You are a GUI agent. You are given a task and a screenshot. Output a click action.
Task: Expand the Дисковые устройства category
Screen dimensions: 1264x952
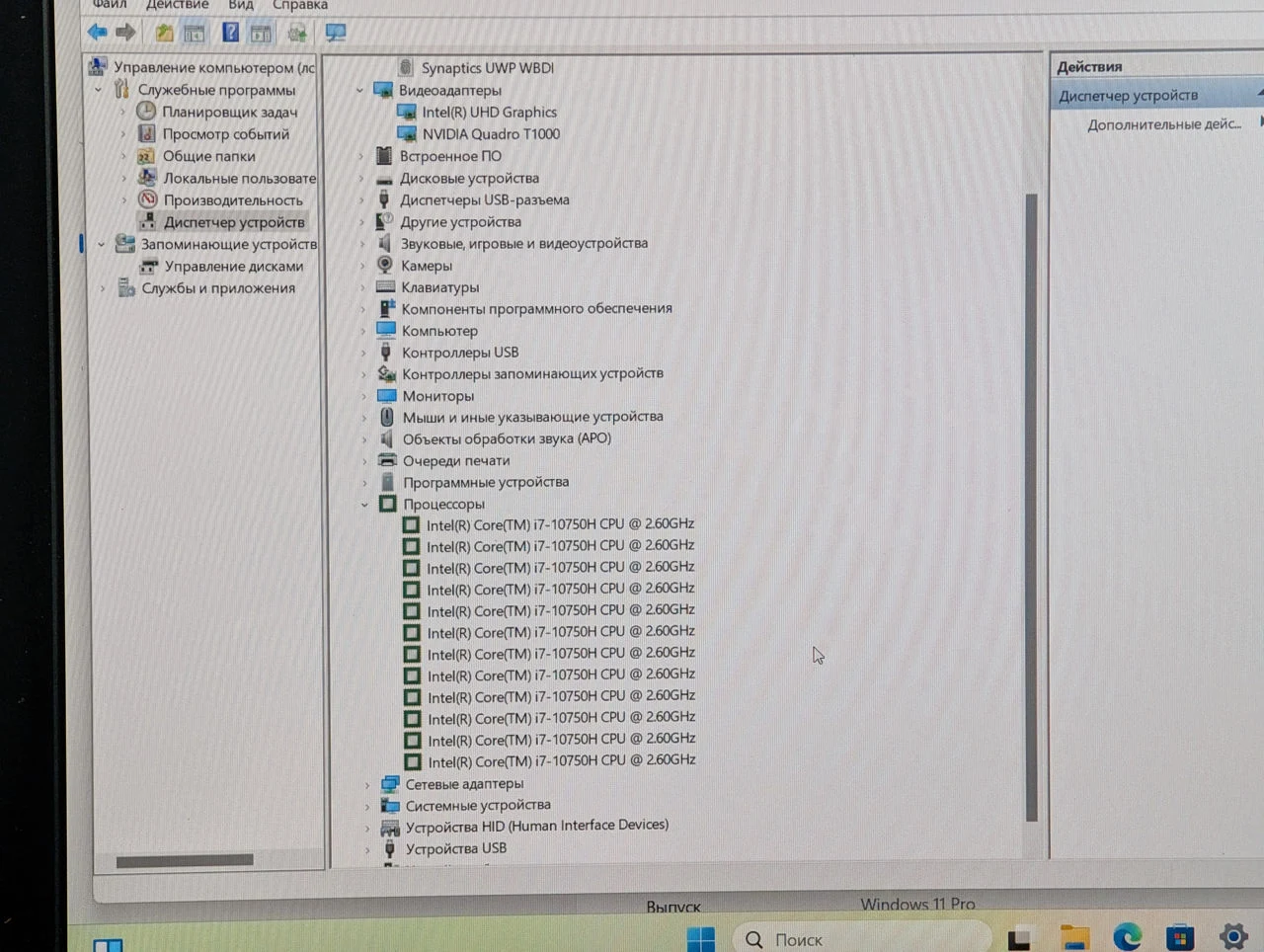coord(361,179)
